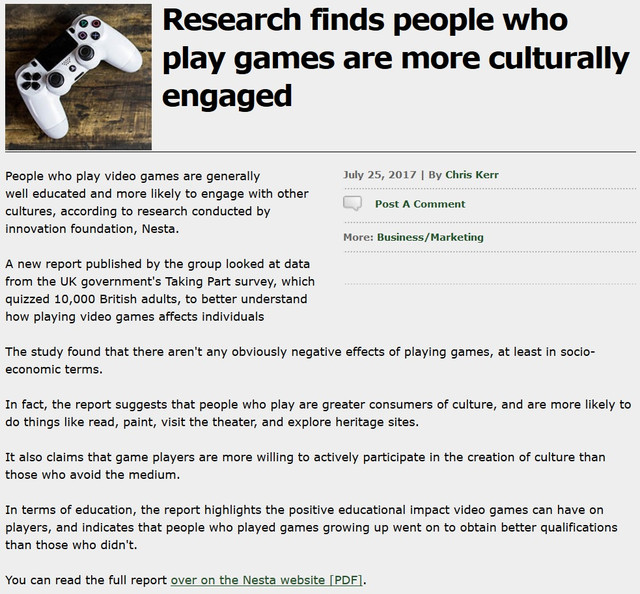
Task: Click the paragraph starting 'It also claims'
Action: click(x=305, y=466)
